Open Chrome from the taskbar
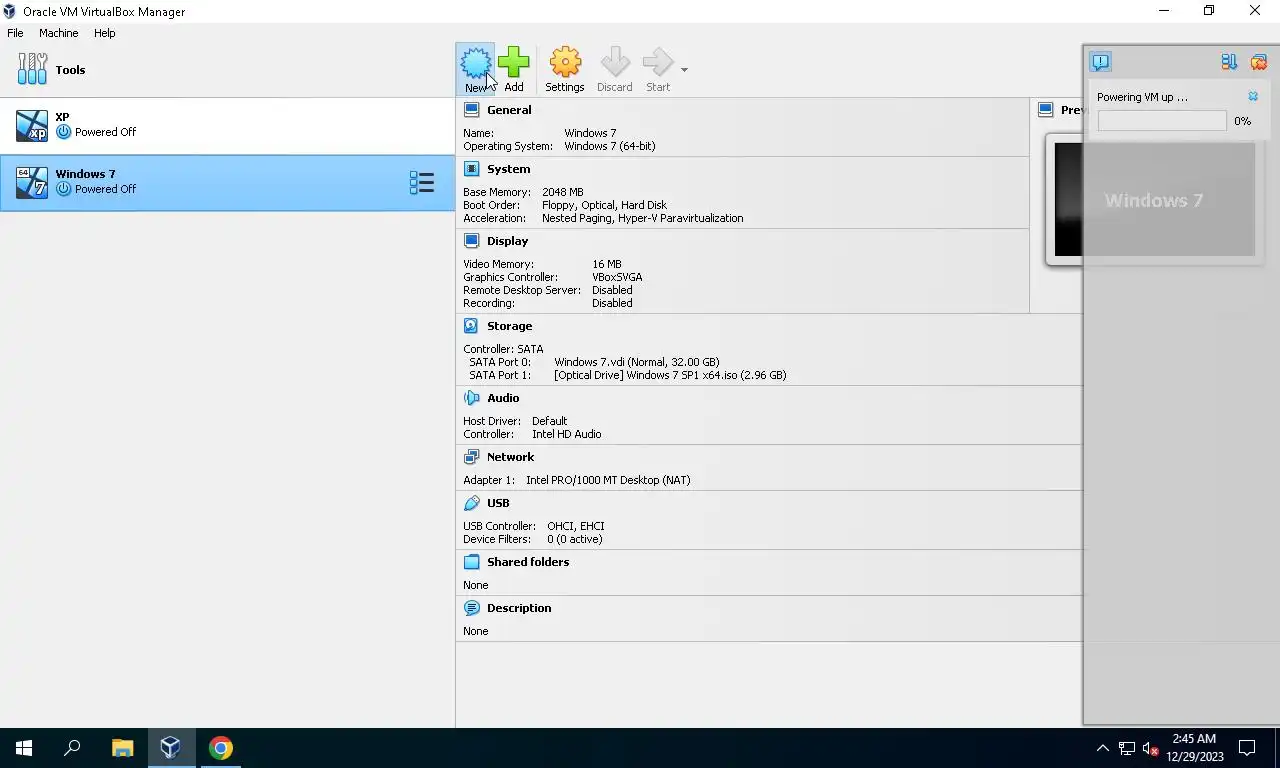 [x=220, y=748]
